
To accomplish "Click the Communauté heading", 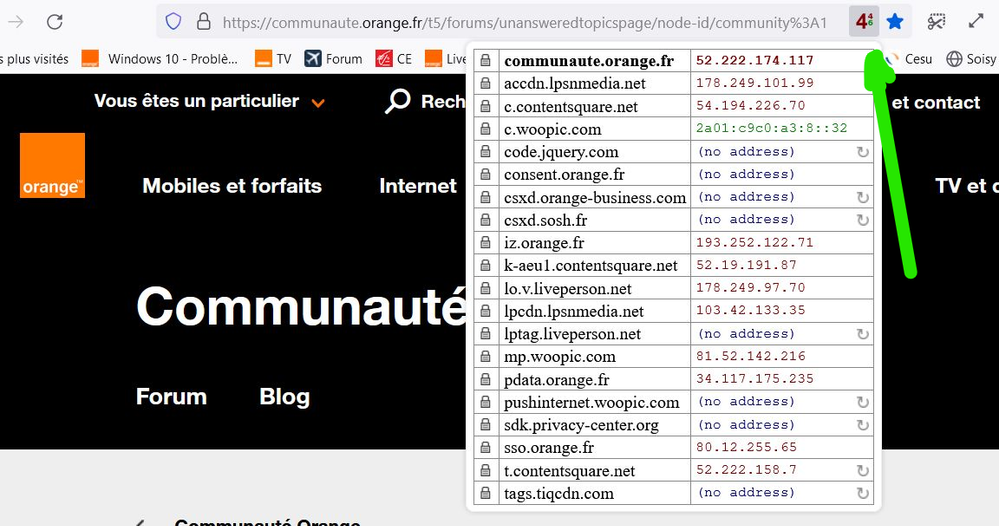I will tap(301, 306).
